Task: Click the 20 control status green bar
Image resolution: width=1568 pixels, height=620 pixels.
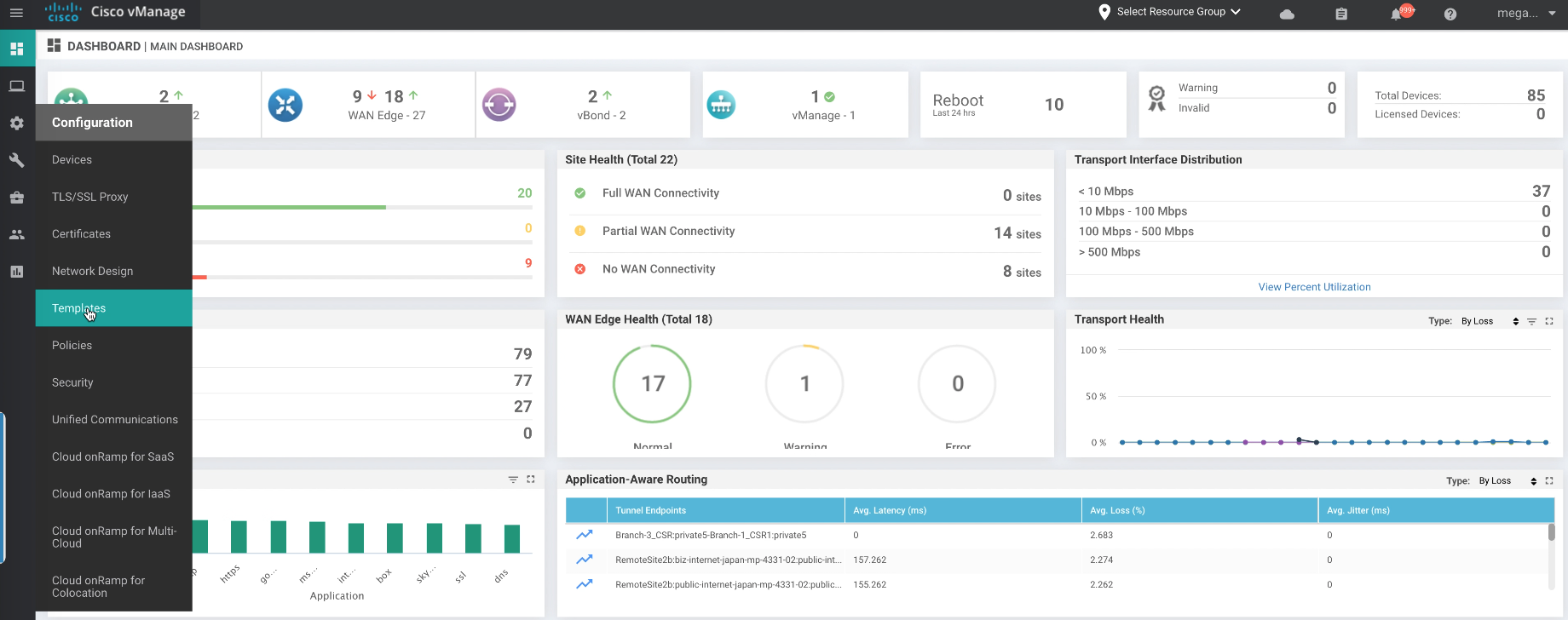Action: pos(289,207)
